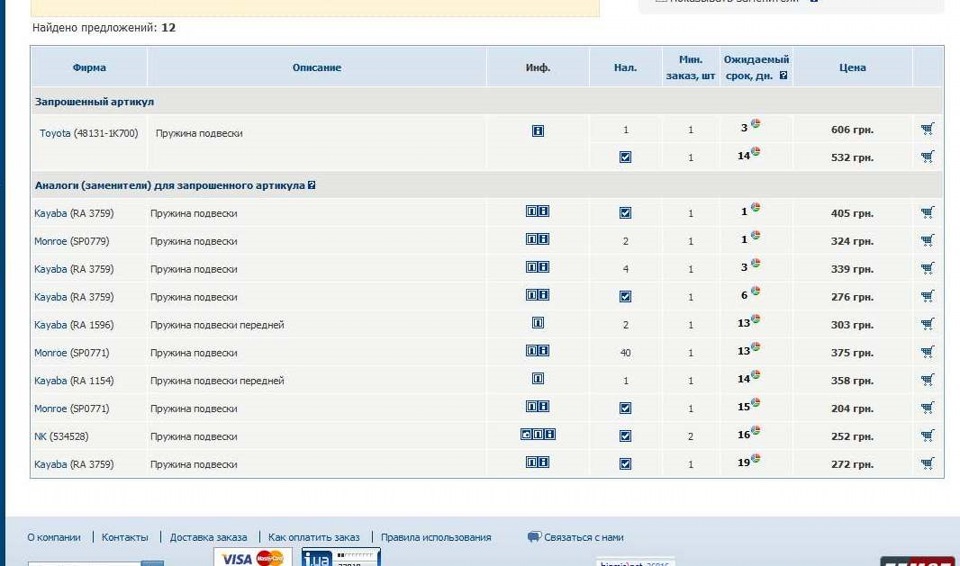Click help icon beside Ожидаемый срок header
The height and width of the screenshot is (566, 960).
pos(783,76)
